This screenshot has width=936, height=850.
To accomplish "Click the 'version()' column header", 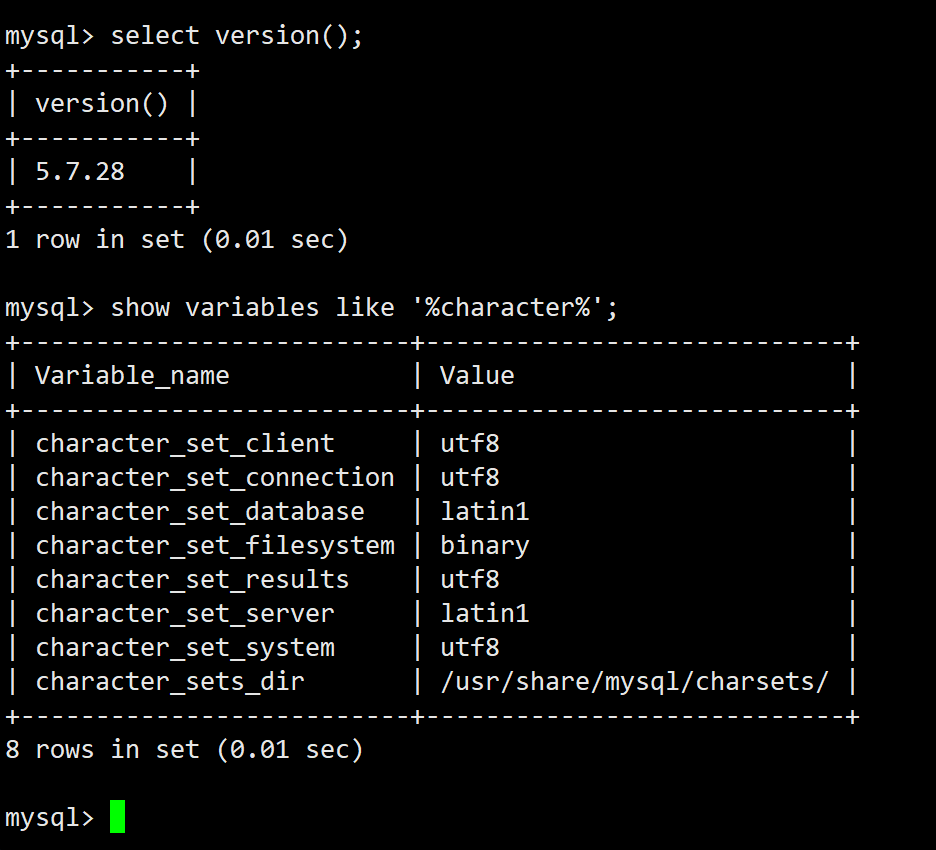I will (102, 104).
